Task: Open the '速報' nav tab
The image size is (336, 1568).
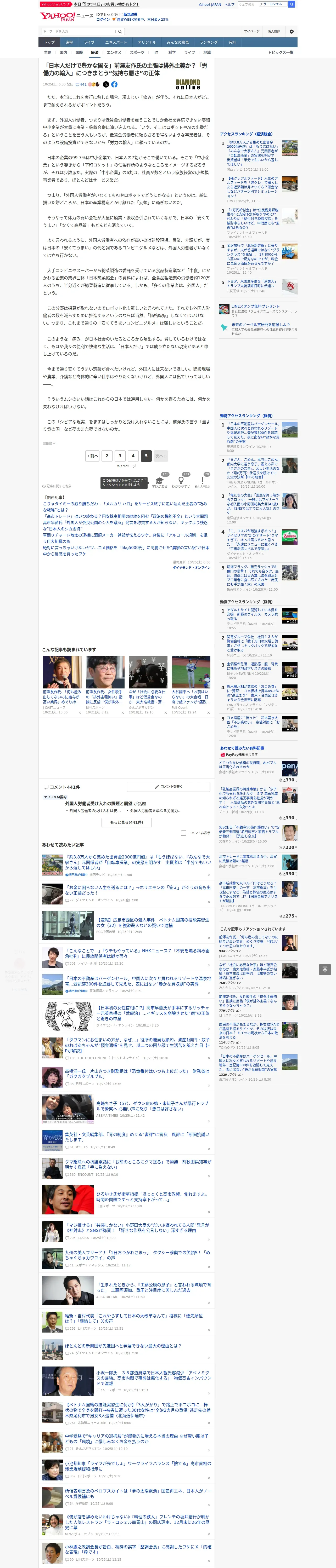Action: coord(69,42)
